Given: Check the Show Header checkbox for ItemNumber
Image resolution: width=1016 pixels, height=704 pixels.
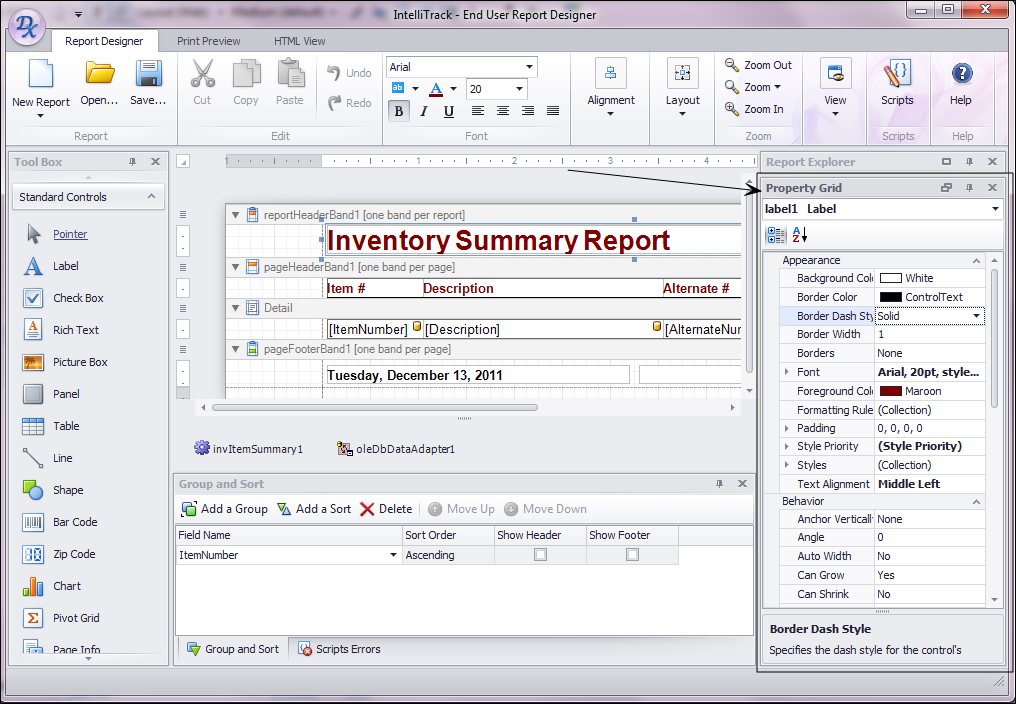Looking at the screenshot, I should tap(540, 555).
